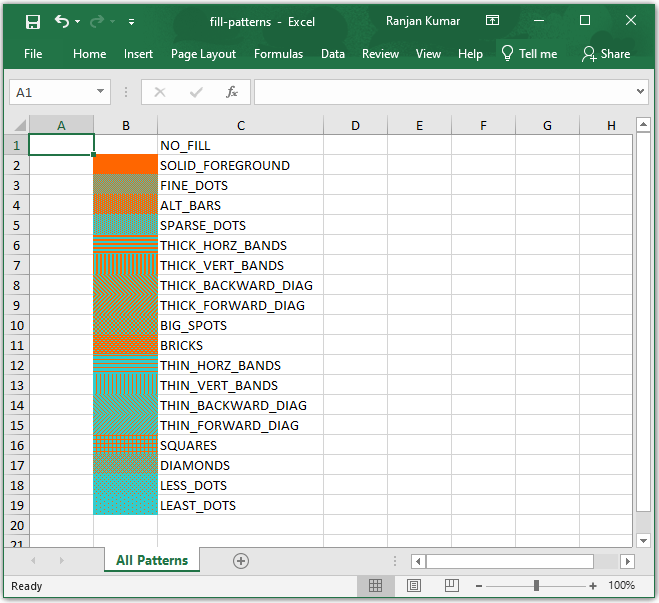Switch to the Data tab
The height and width of the screenshot is (603, 659).
click(x=333, y=54)
